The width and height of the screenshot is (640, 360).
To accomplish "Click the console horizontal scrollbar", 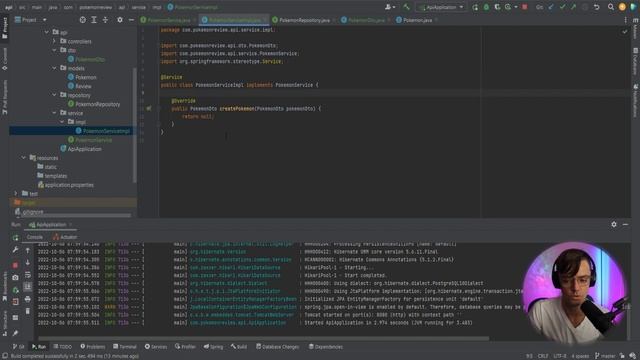I will point(264,338).
